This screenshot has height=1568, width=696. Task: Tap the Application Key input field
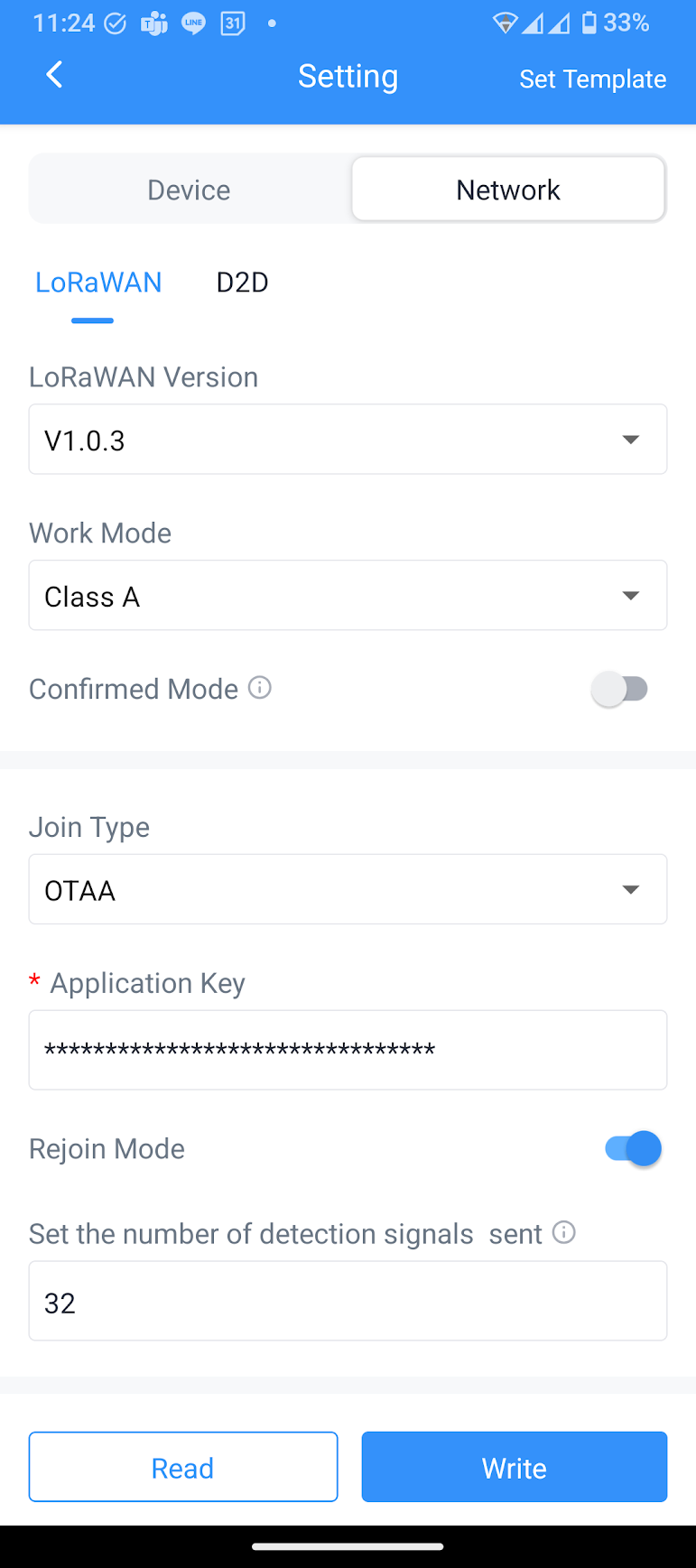pos(348,1050)
